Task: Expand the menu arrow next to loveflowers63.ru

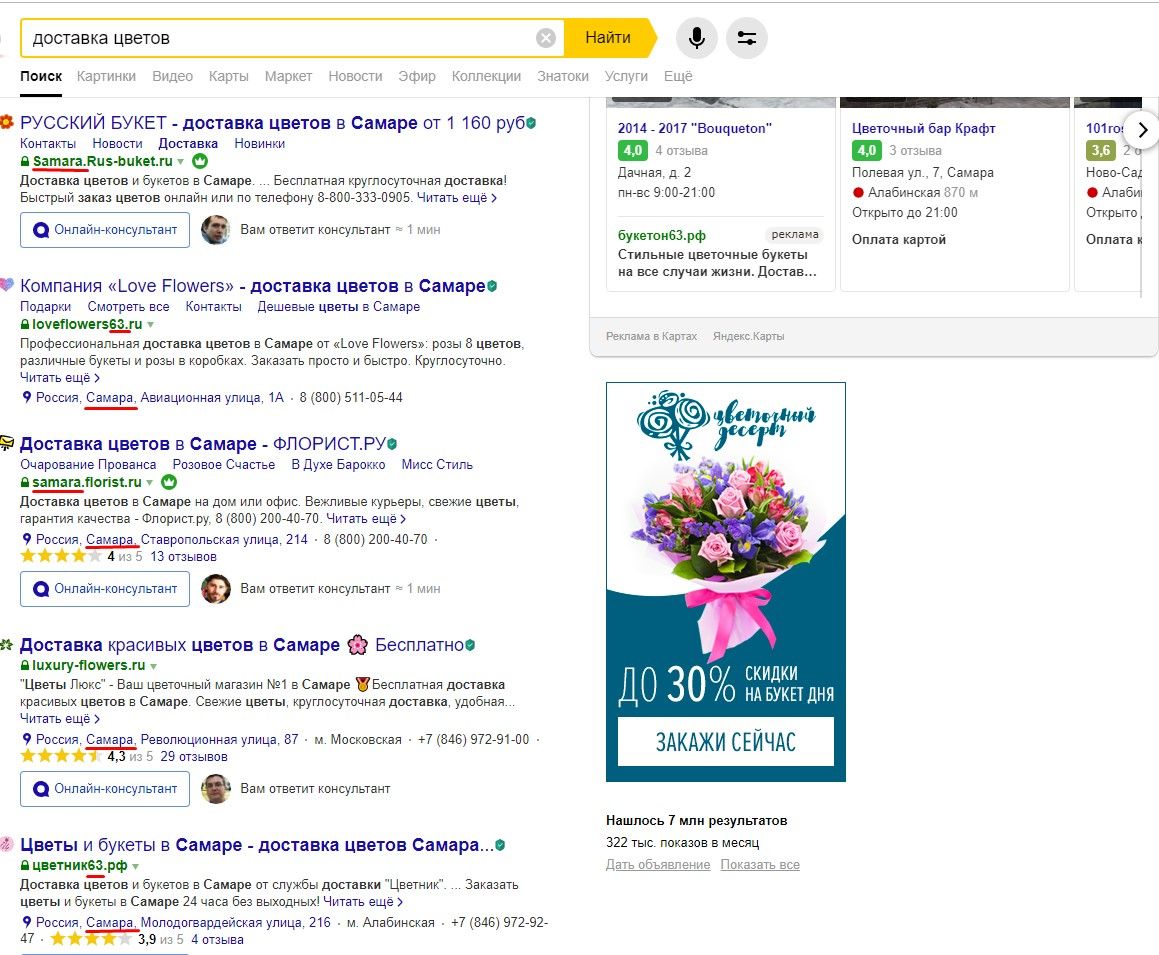Action: 151,324
